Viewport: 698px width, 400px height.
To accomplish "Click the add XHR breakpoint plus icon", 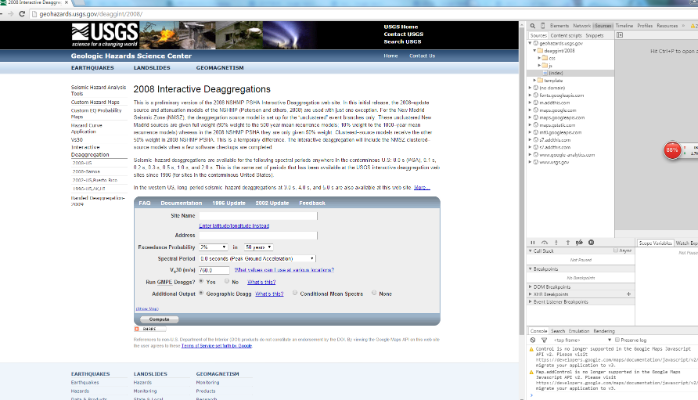I will tap(629, 294).
